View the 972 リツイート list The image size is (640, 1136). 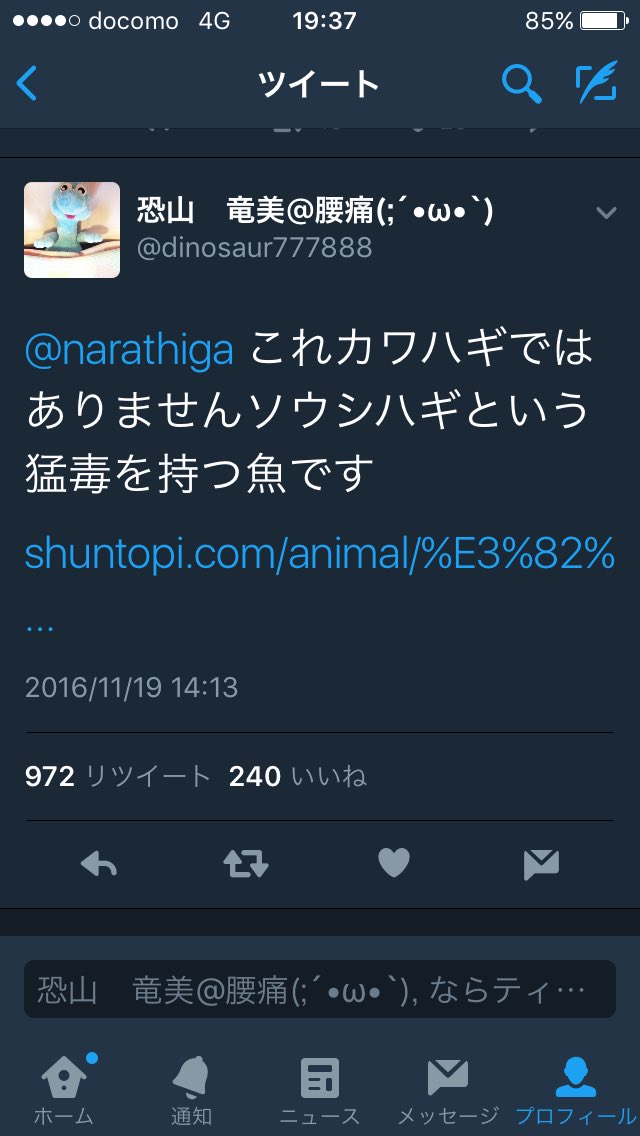117,777
